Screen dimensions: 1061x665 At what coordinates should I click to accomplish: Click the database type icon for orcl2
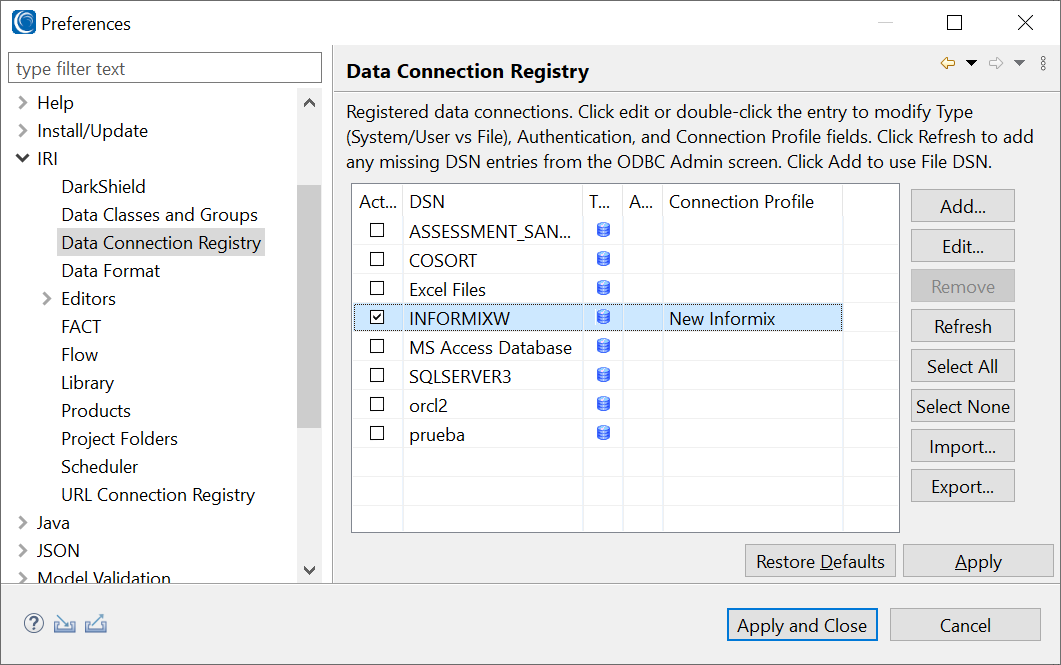pyautogui.click(x=604, y=405)
